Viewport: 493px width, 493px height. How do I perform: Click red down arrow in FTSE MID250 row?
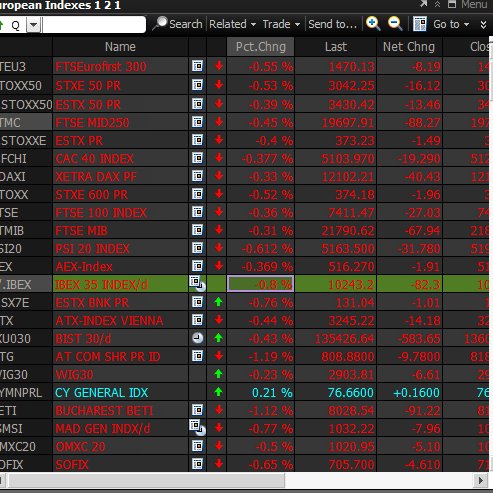(219, 122)
